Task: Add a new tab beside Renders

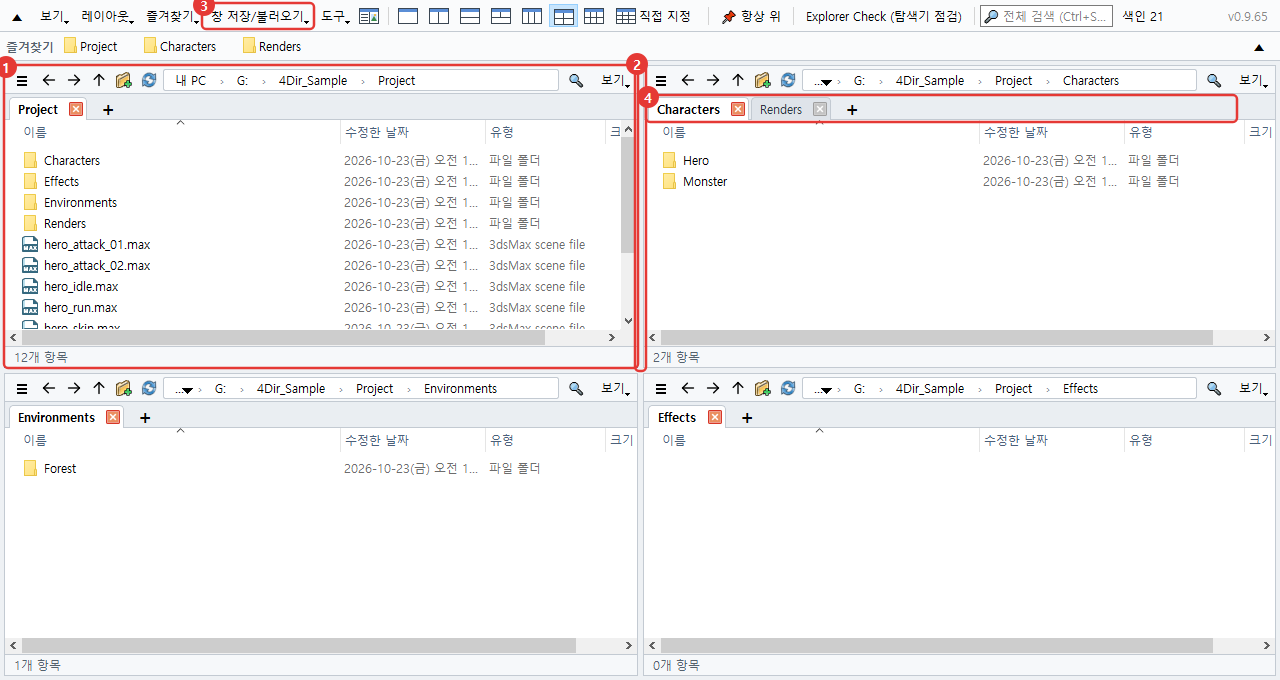Action: click(852, 110)
